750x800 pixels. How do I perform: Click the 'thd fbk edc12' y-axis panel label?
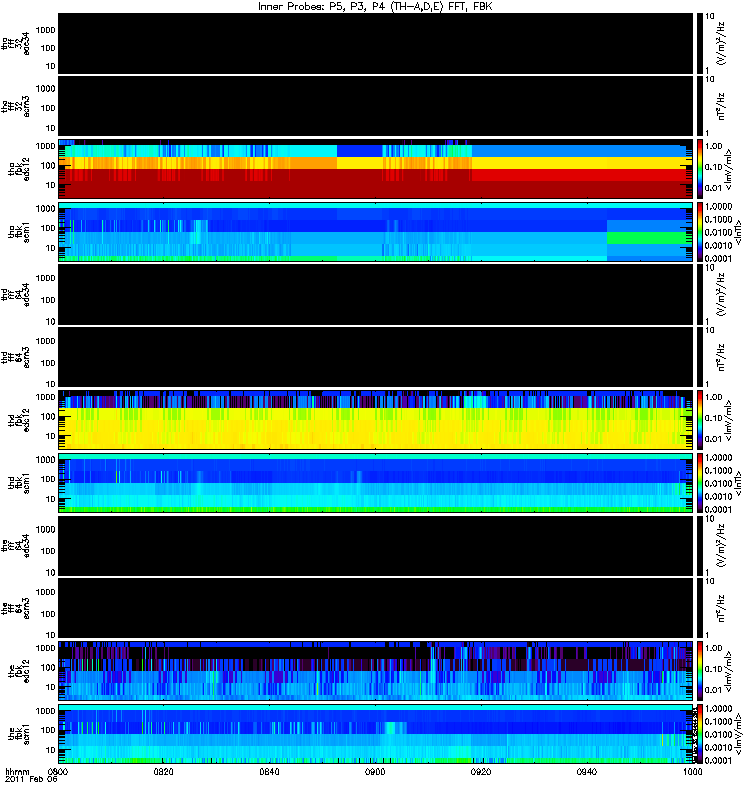(x=19, y=420)
